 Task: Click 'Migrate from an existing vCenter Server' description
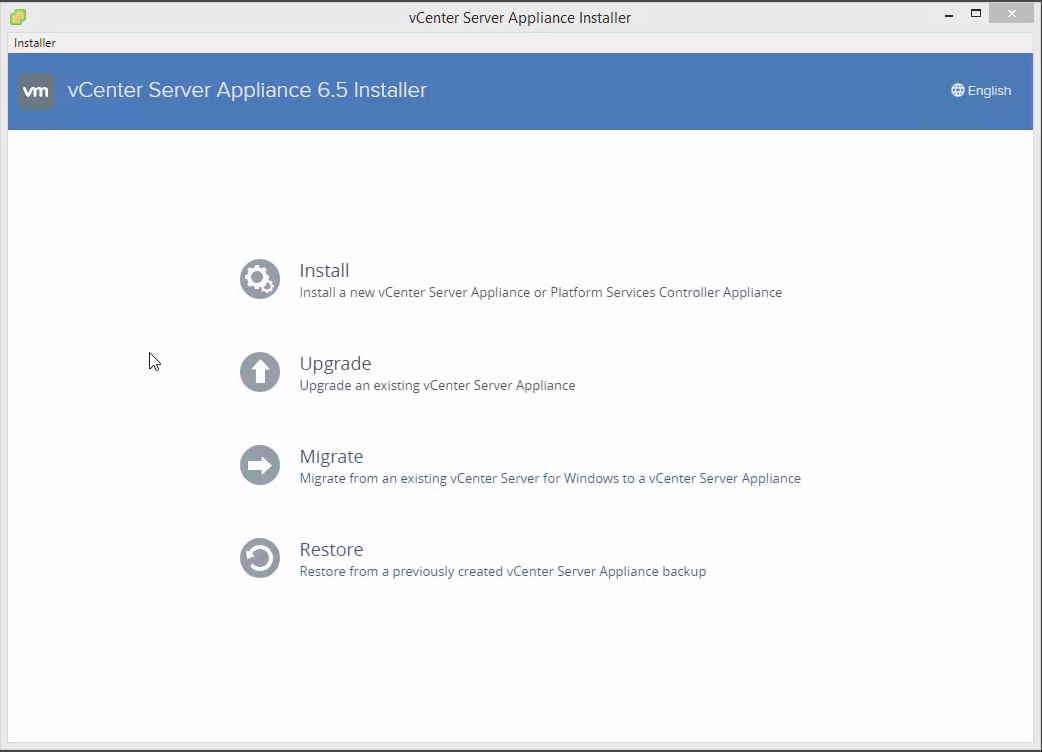550,479
